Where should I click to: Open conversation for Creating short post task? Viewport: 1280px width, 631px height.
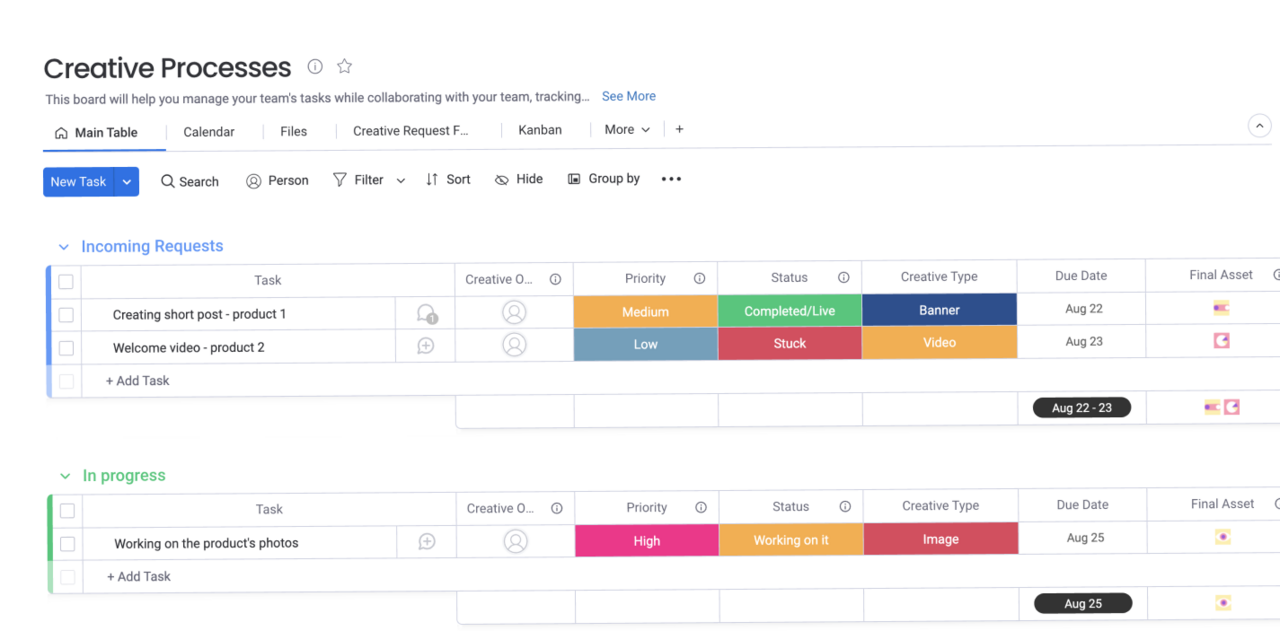[426, 314]
